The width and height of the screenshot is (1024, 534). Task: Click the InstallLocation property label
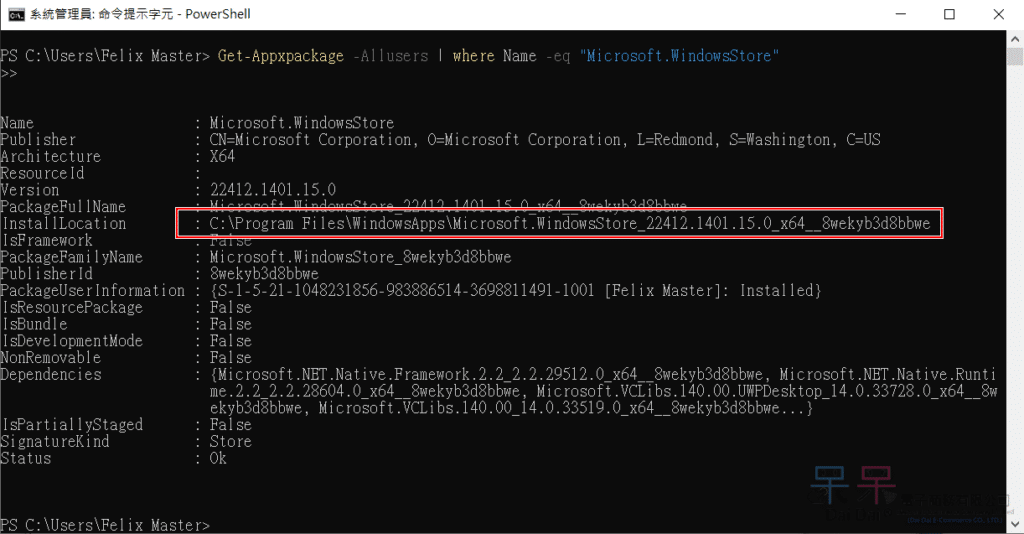(x=64, y=224)
